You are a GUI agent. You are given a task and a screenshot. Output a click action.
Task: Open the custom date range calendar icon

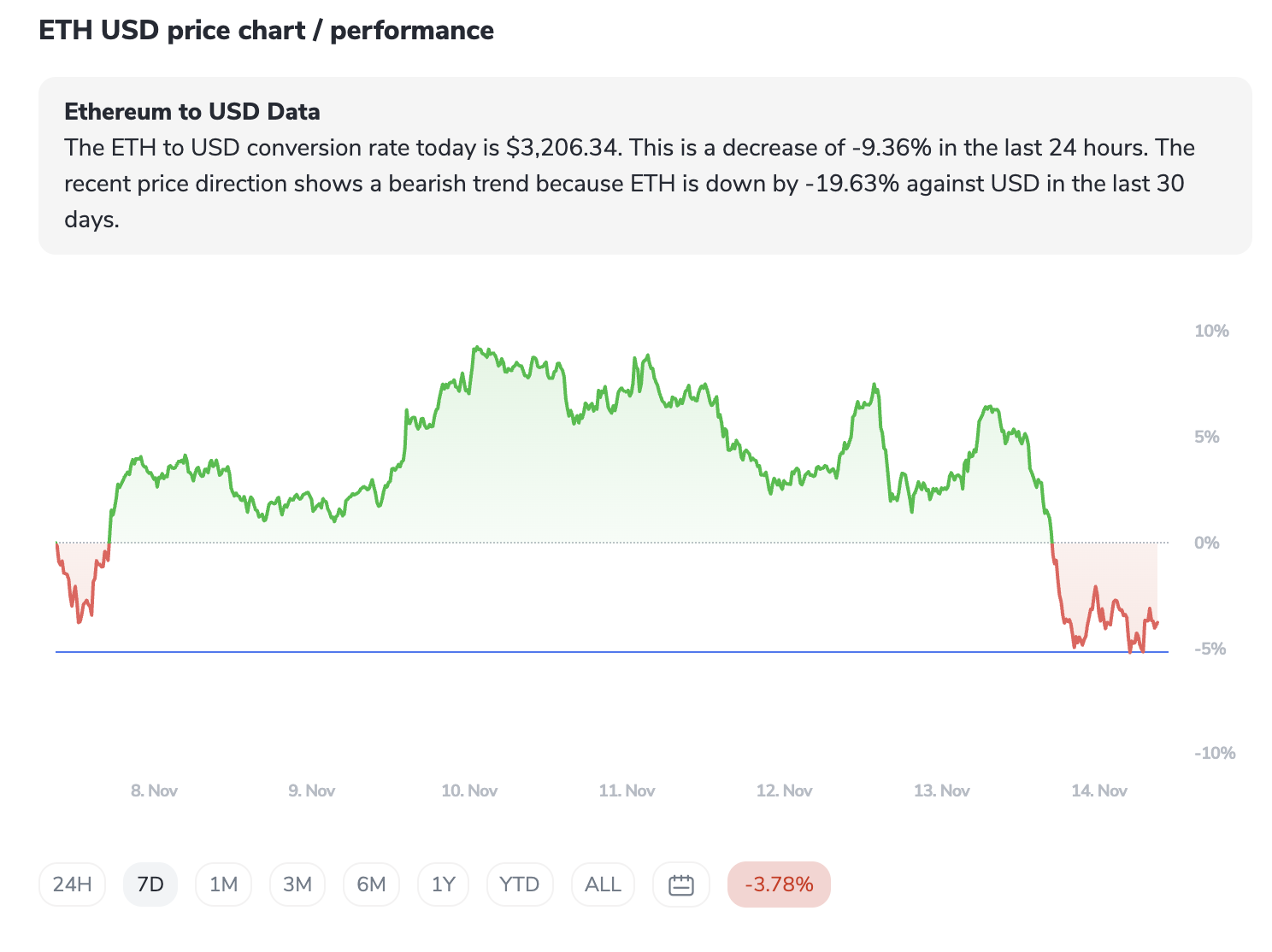tap(680, 884)
